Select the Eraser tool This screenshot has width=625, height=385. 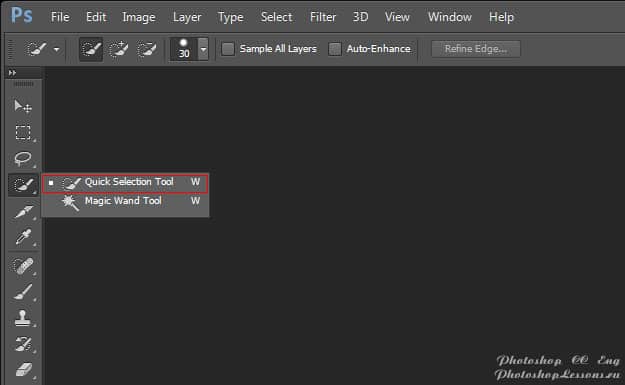point(23,369)
